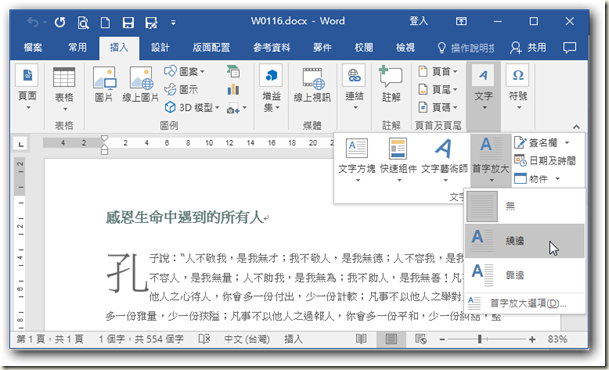Screen dimensions: 609x370
Task: Switch to Print Layout view in status bar
Action: point(391,339)
